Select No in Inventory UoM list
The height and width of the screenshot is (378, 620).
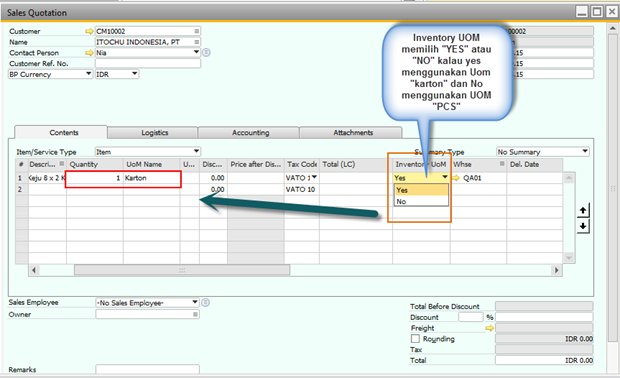tap(422, 202)
